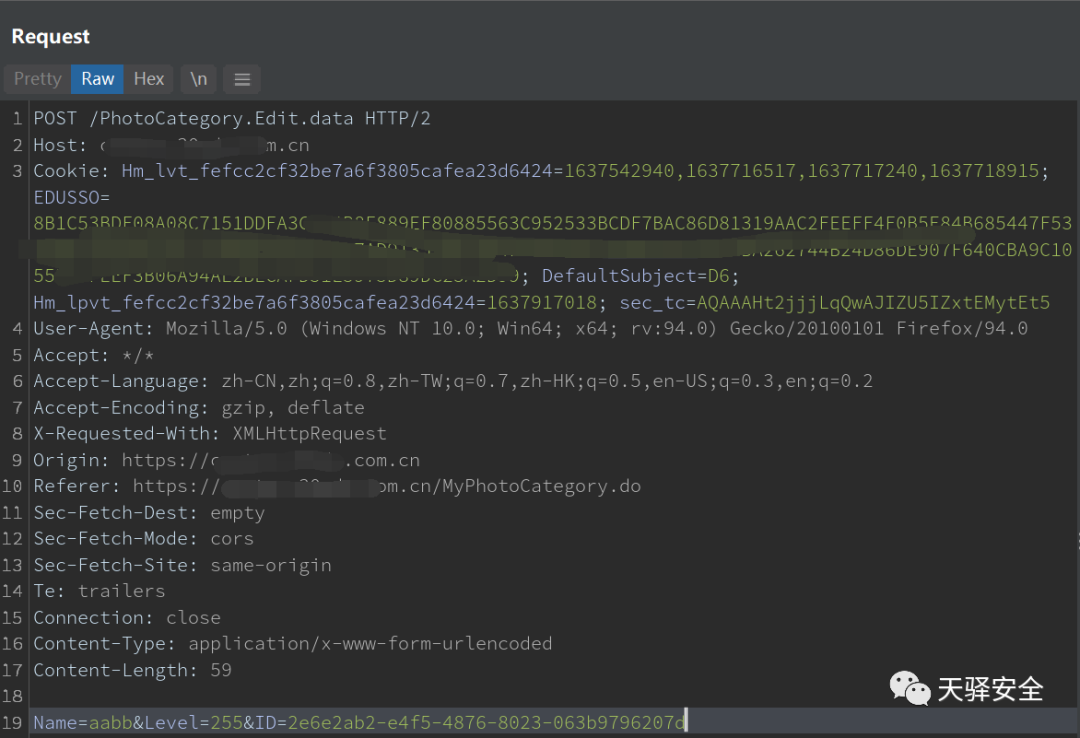Click the ID parameter GUID value
This screenshot has height=738, width=1080.
coord(487,722)
